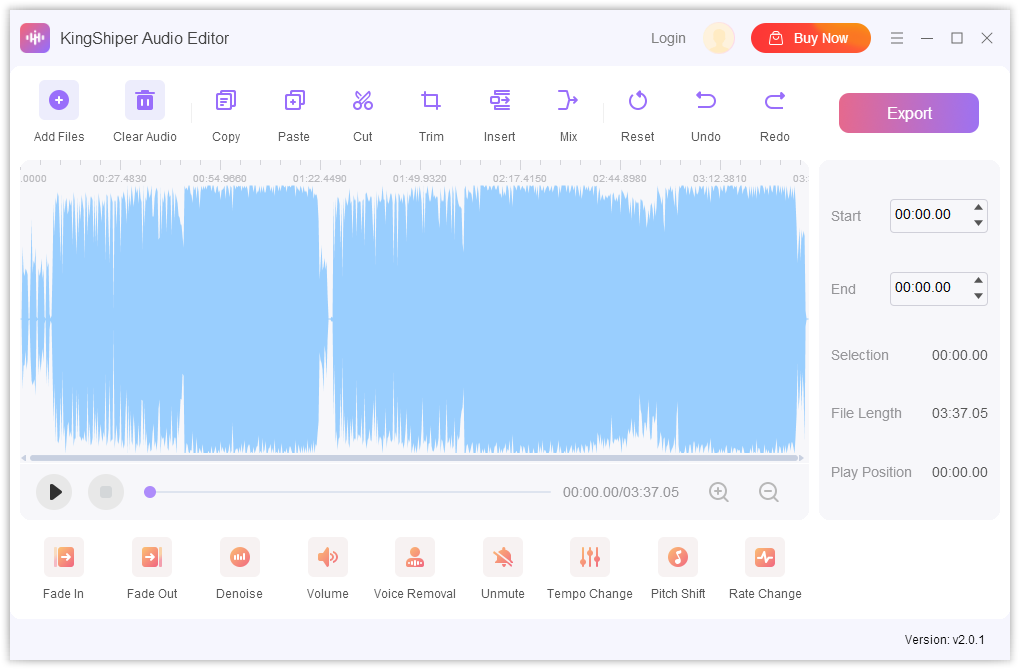Export the edited audio
Image resolution: width=1020 pixels, height=670 pixels.
click(908, 113)
